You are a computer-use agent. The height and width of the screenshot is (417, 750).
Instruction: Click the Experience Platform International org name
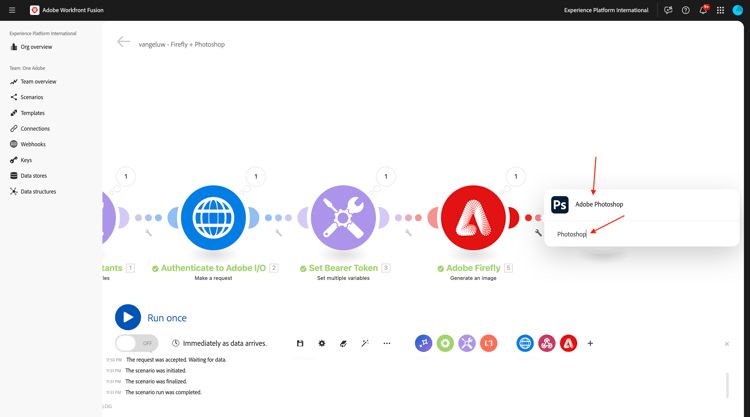(606, 10)
